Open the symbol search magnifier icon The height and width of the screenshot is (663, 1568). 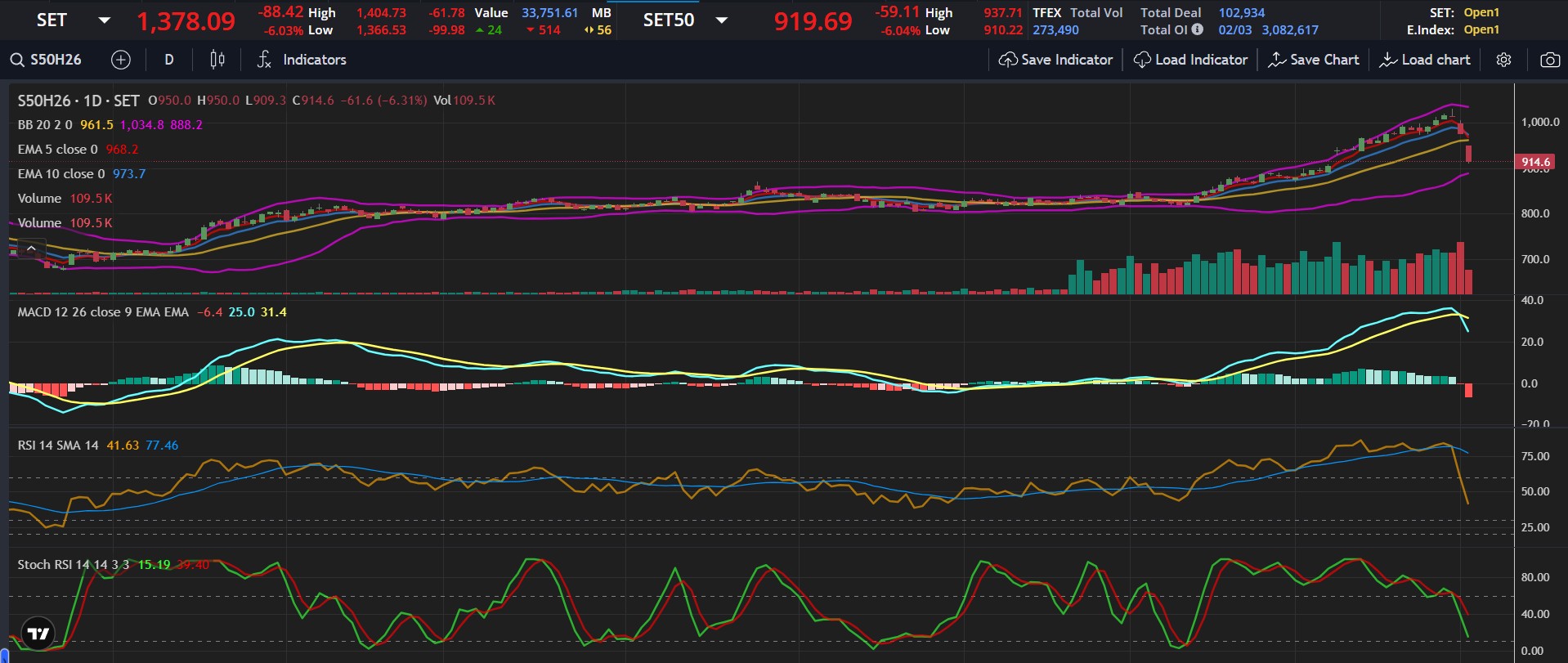(16, 60)
